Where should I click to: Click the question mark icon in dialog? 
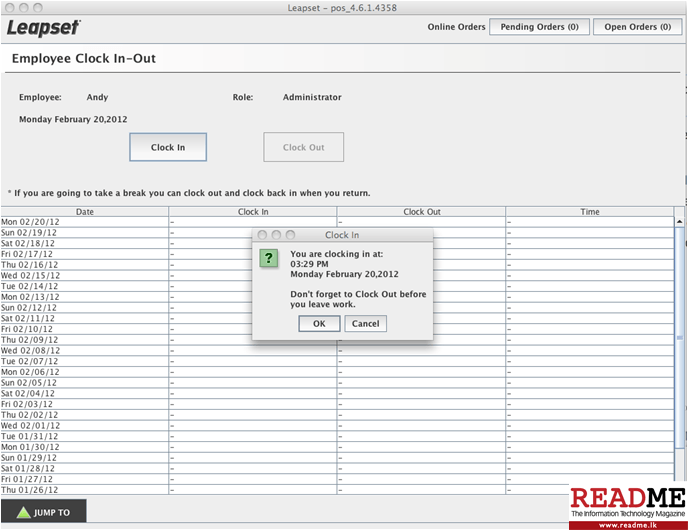(269, 258)
